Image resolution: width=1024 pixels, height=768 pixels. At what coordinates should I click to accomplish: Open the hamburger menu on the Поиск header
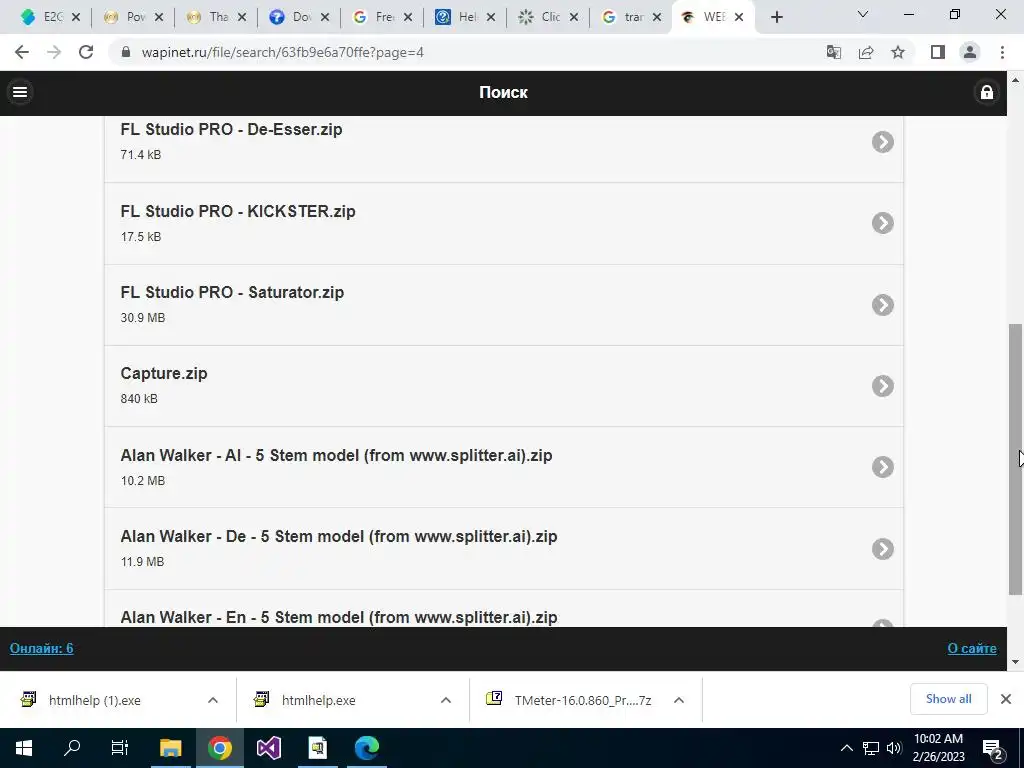coord(20,92)
